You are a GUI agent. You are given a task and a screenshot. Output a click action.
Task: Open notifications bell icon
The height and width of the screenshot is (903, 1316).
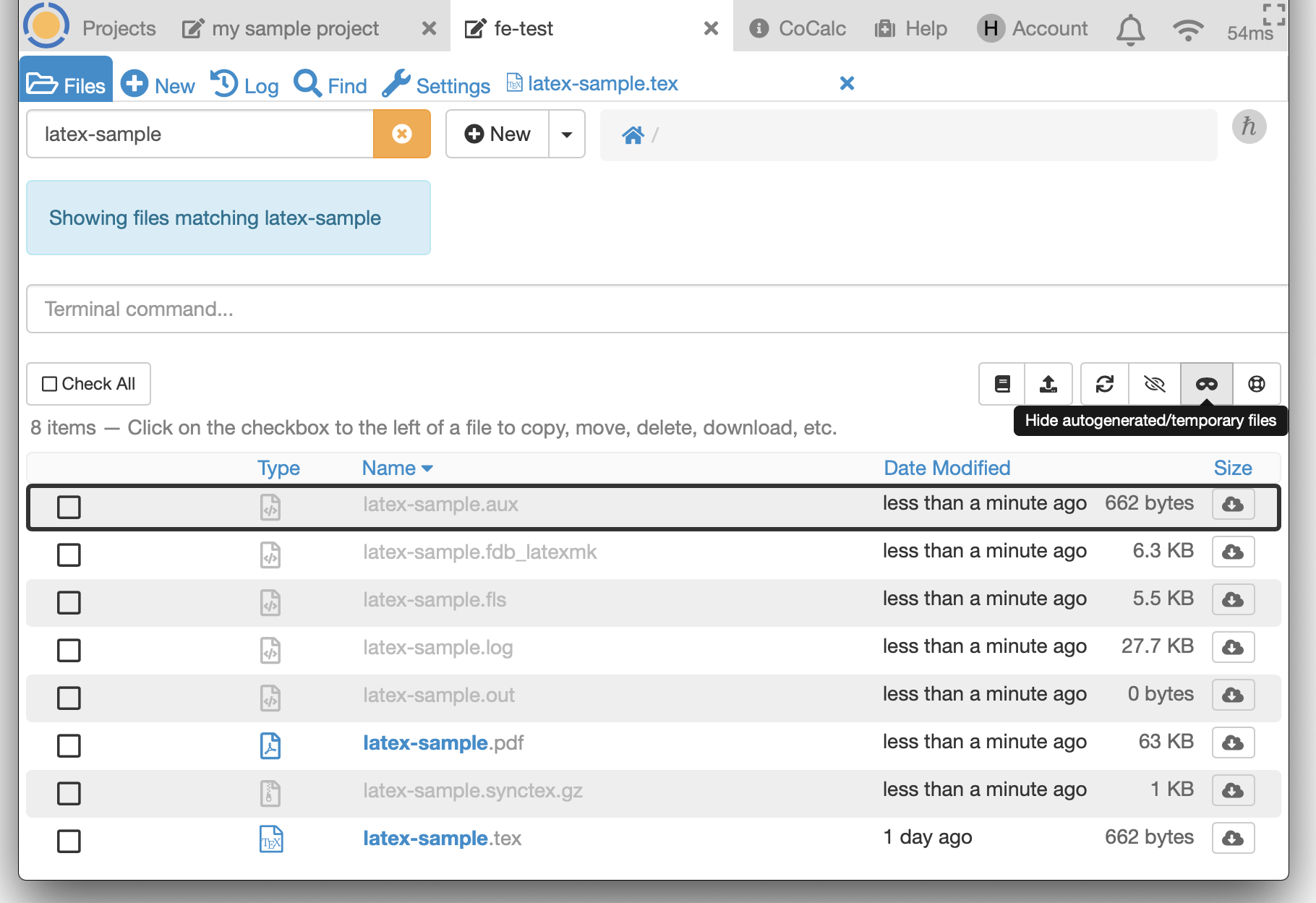(x=1130, y=30)
